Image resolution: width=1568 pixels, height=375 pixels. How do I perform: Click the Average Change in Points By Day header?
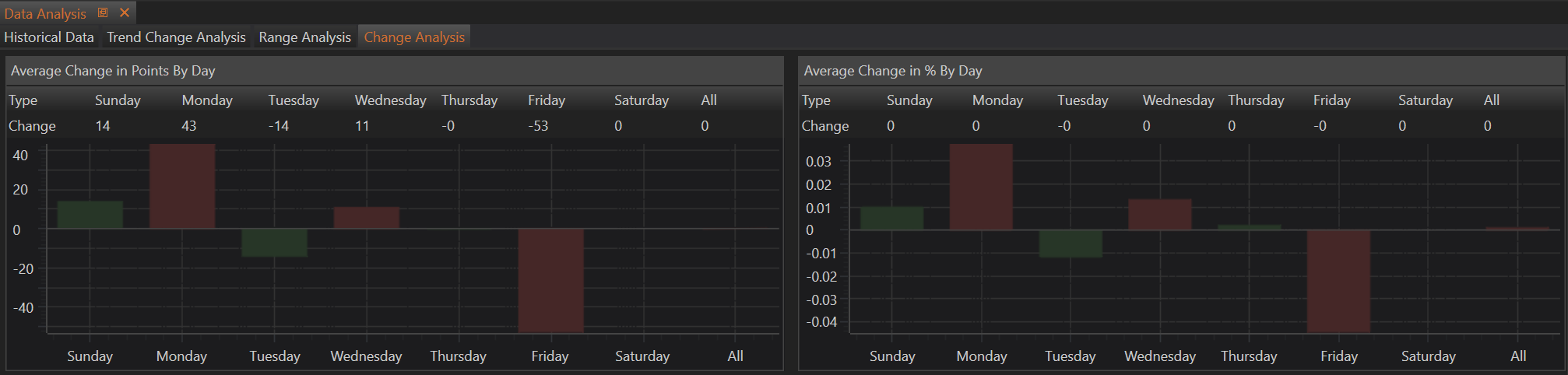[113, 71]
